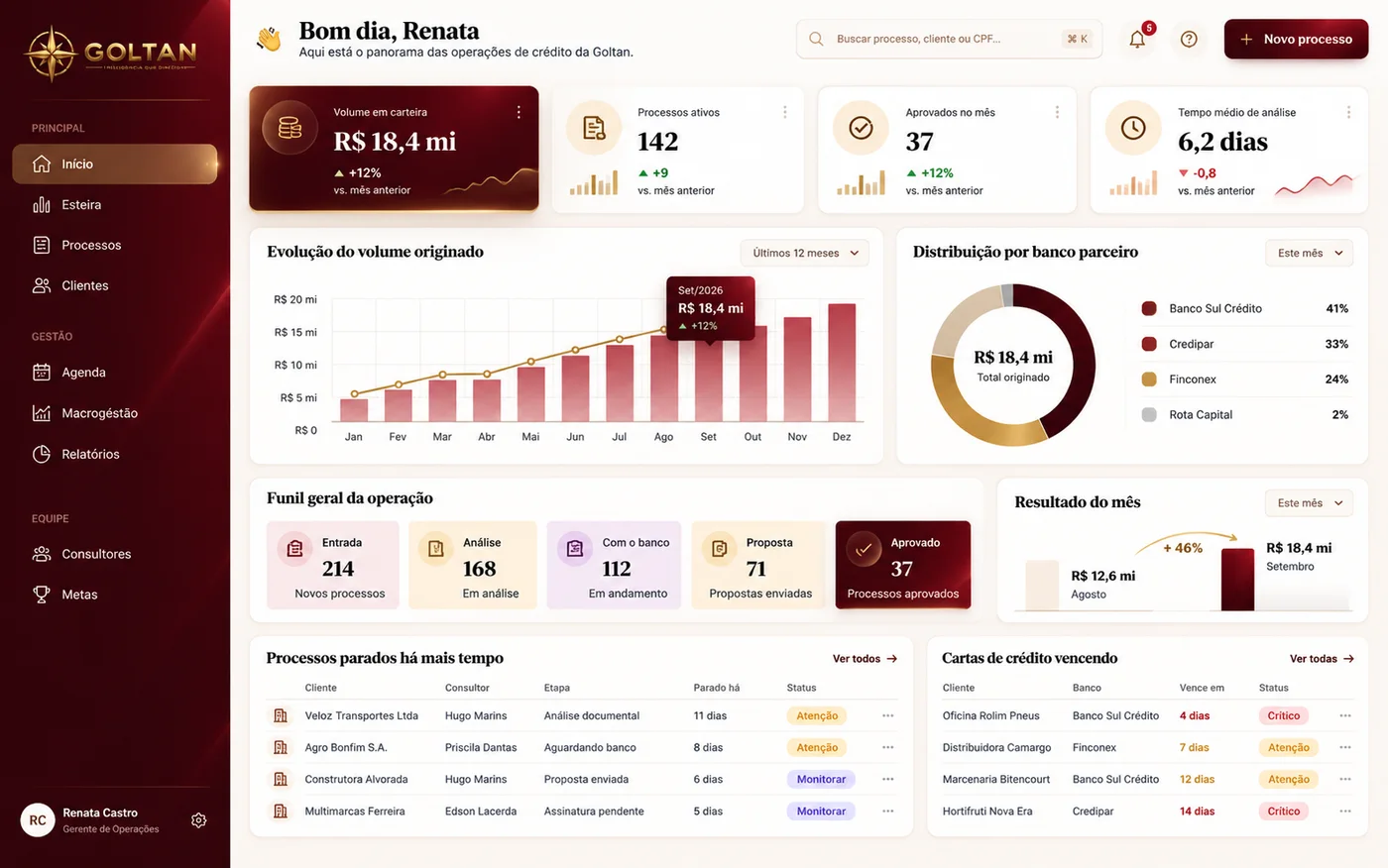This screenshot has width=1388, height=868.
Task: Open row actions for Distribuidora Camargo
Action: point(1345,747)
